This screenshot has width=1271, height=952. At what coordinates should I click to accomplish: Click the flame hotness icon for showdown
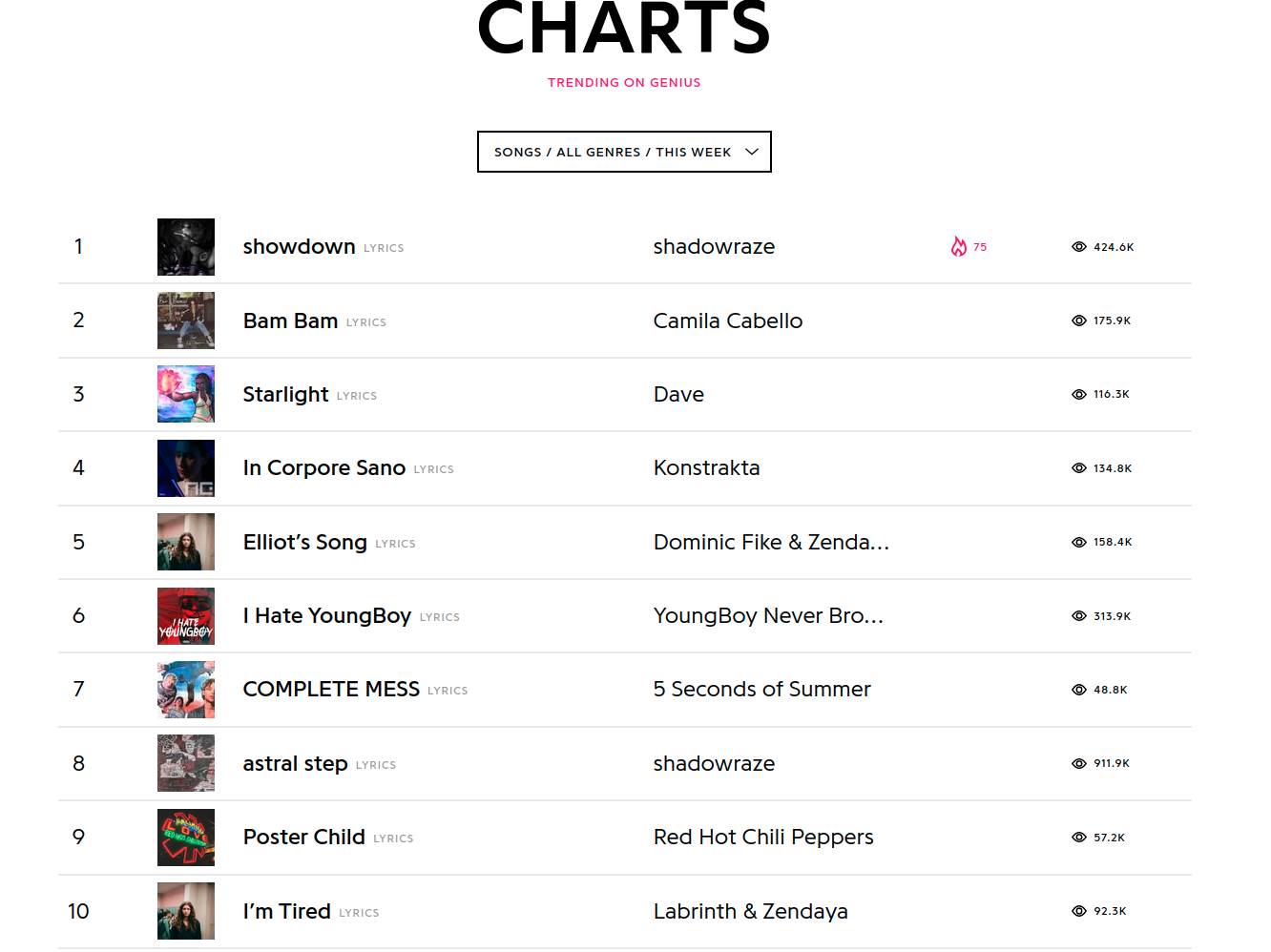(x=958, y=247)
